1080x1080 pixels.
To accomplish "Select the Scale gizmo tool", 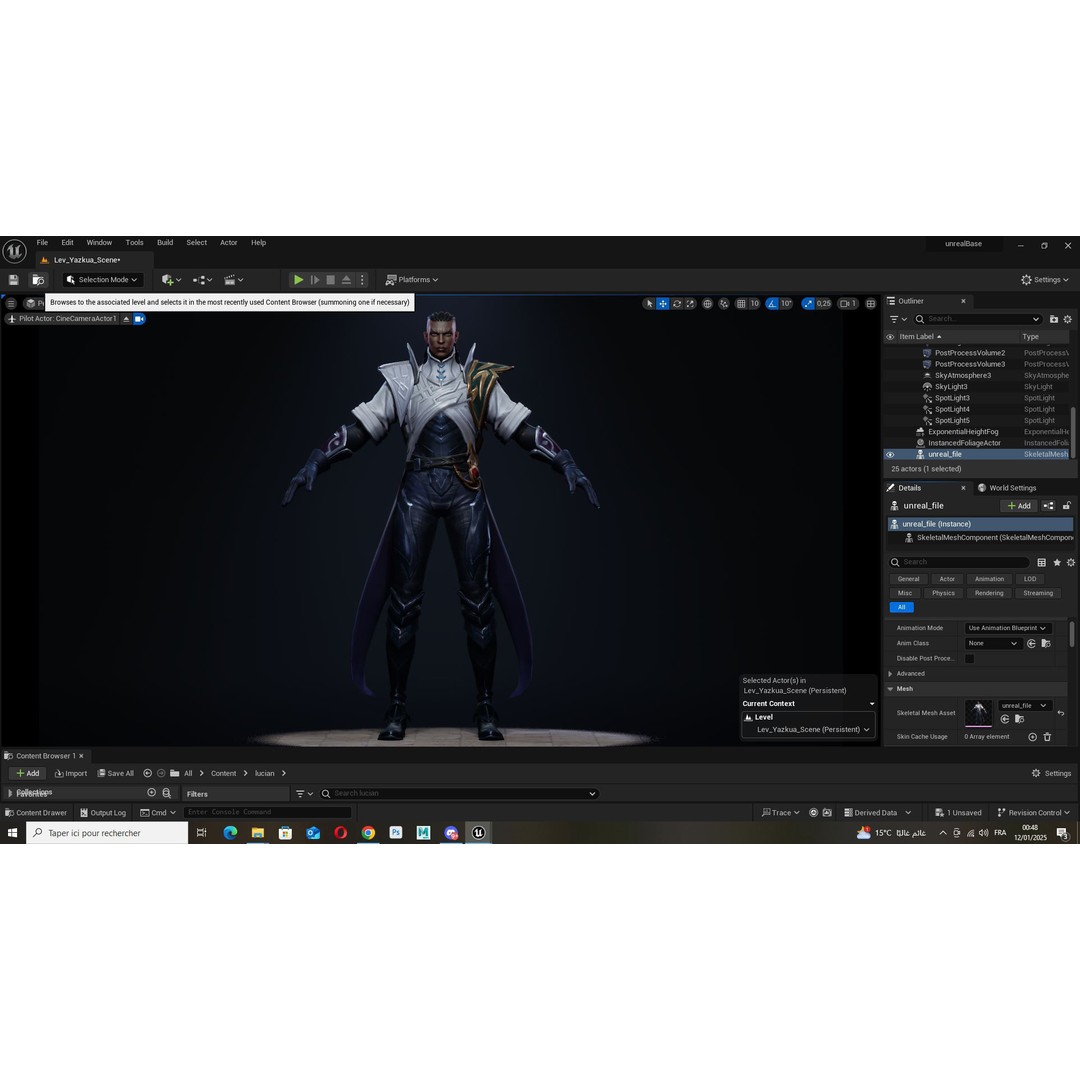I will (691, 303).
